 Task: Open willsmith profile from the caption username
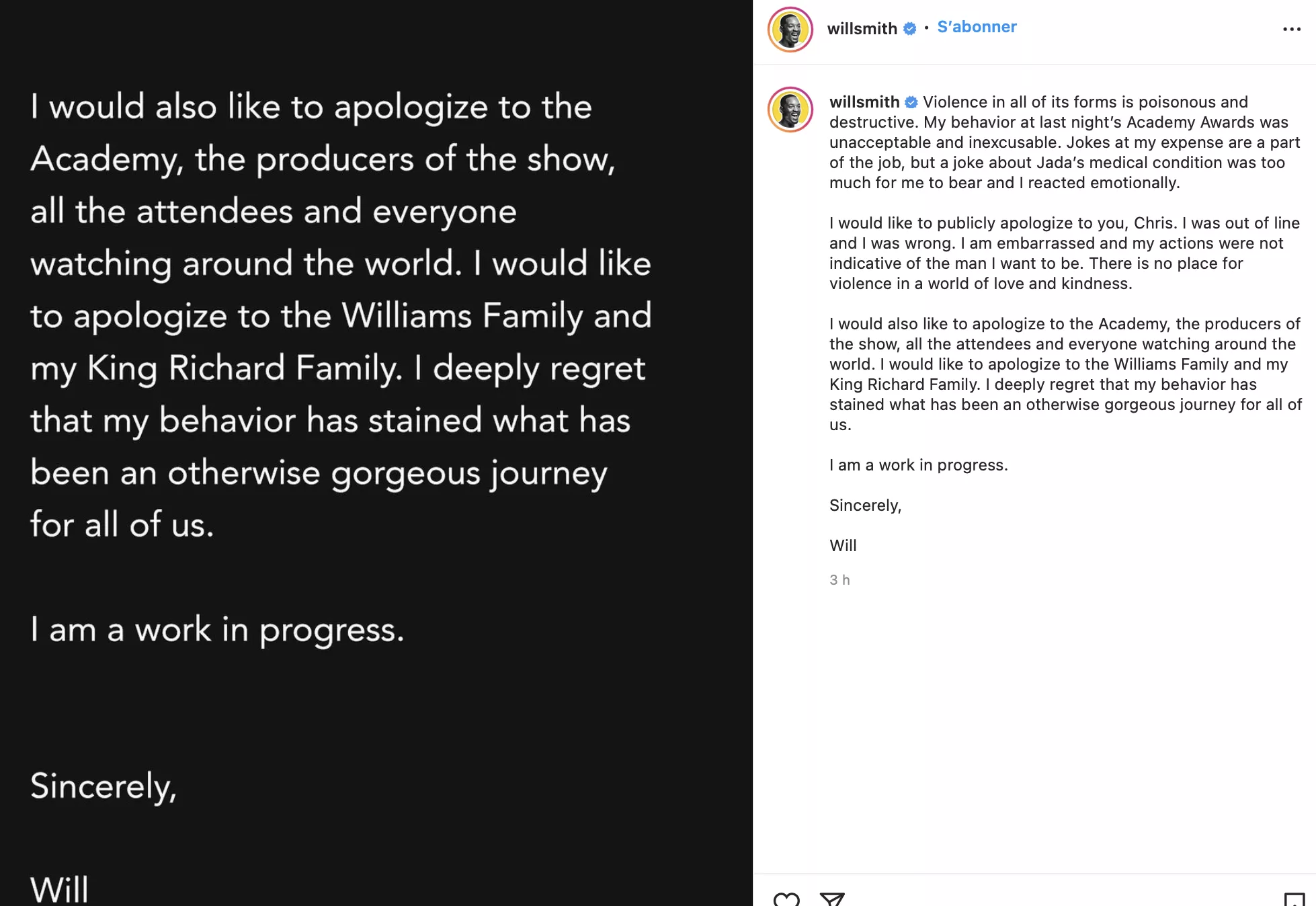[864, 102]
